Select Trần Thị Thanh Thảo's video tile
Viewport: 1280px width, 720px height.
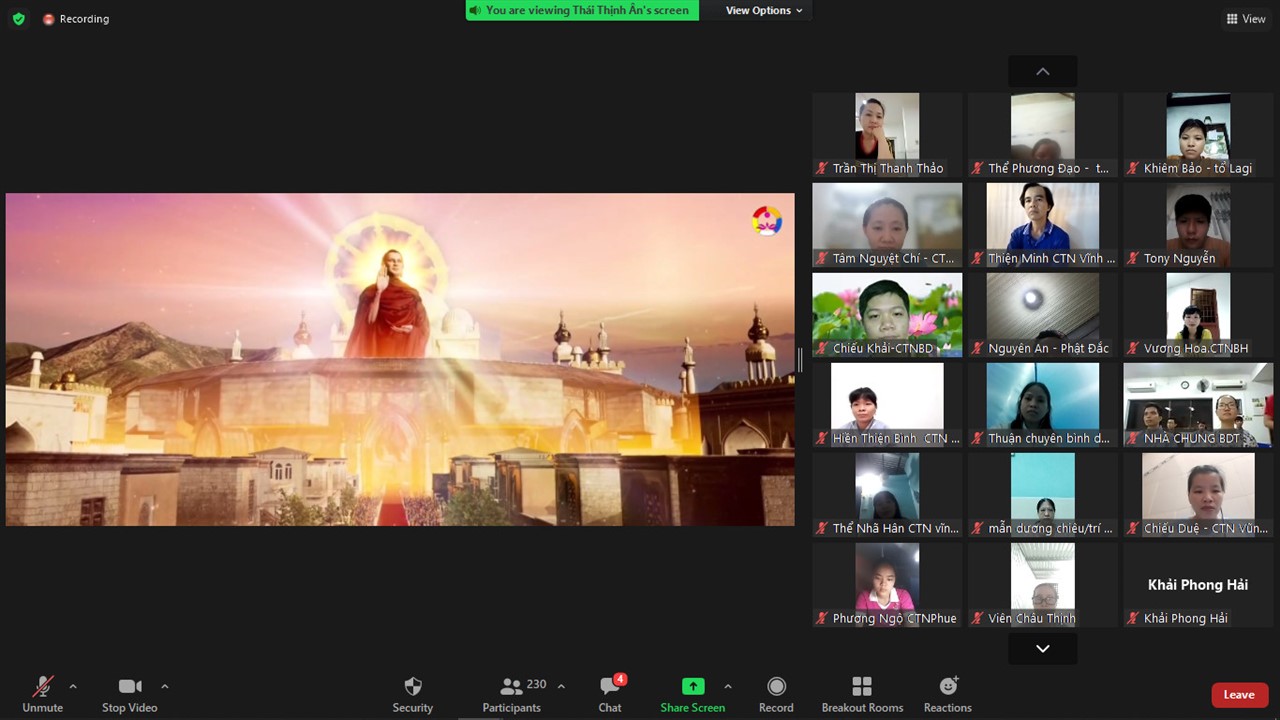click(x=887, y=135)
